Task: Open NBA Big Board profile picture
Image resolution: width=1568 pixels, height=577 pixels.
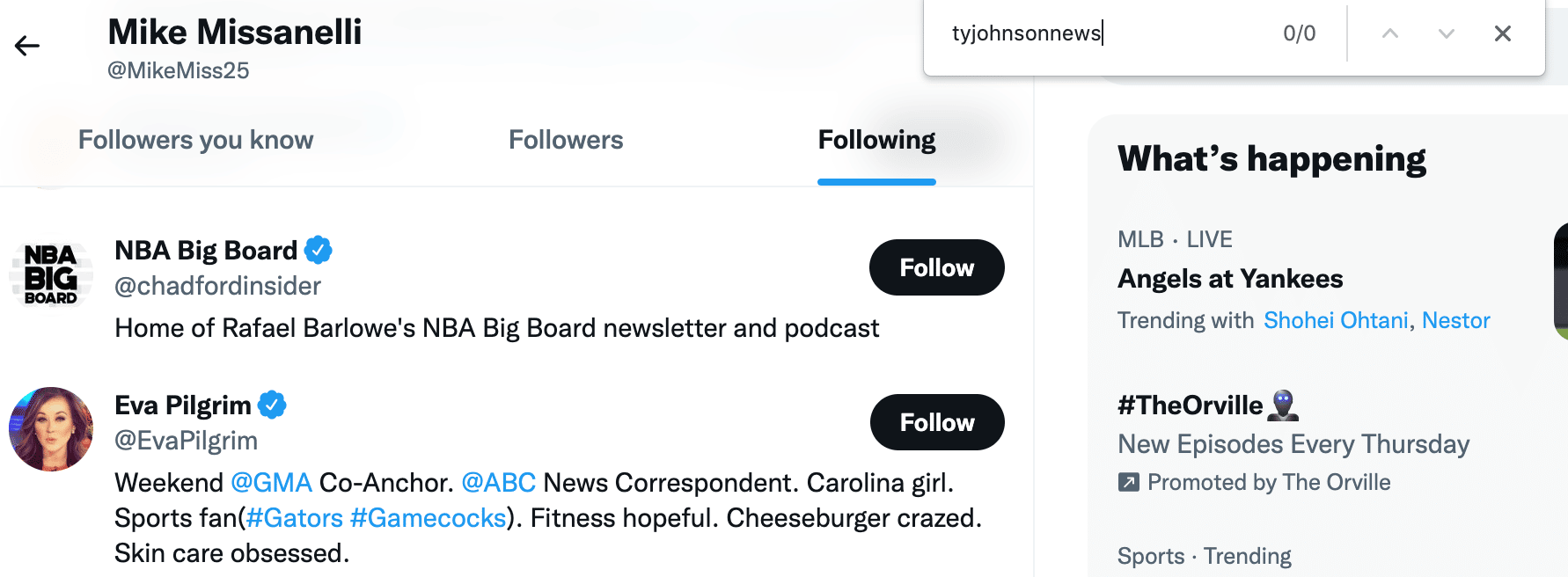Action: [x=51, y=274]
